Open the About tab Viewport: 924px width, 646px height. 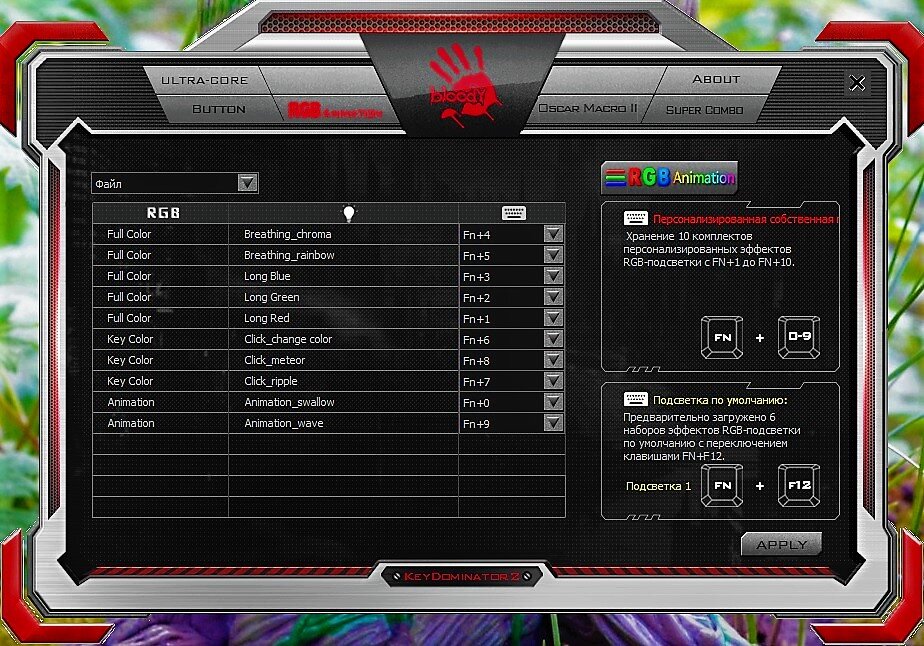click(716, 79)
